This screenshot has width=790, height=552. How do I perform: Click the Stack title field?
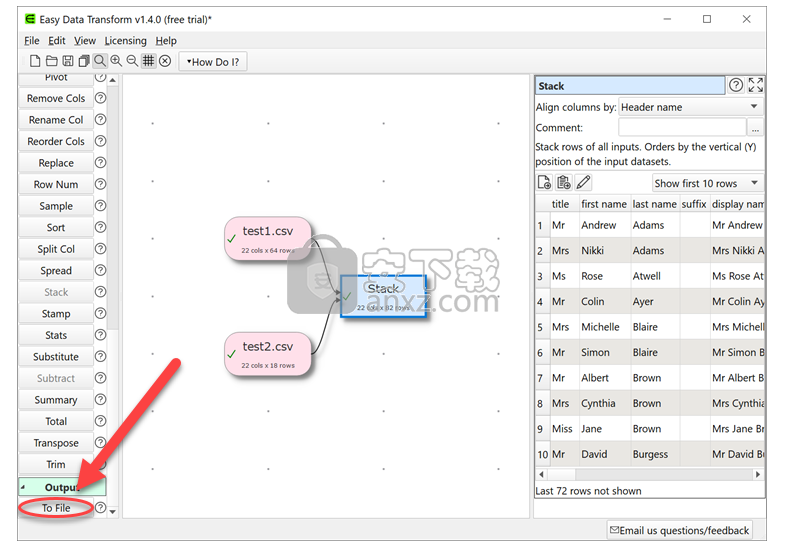point(630,86)
